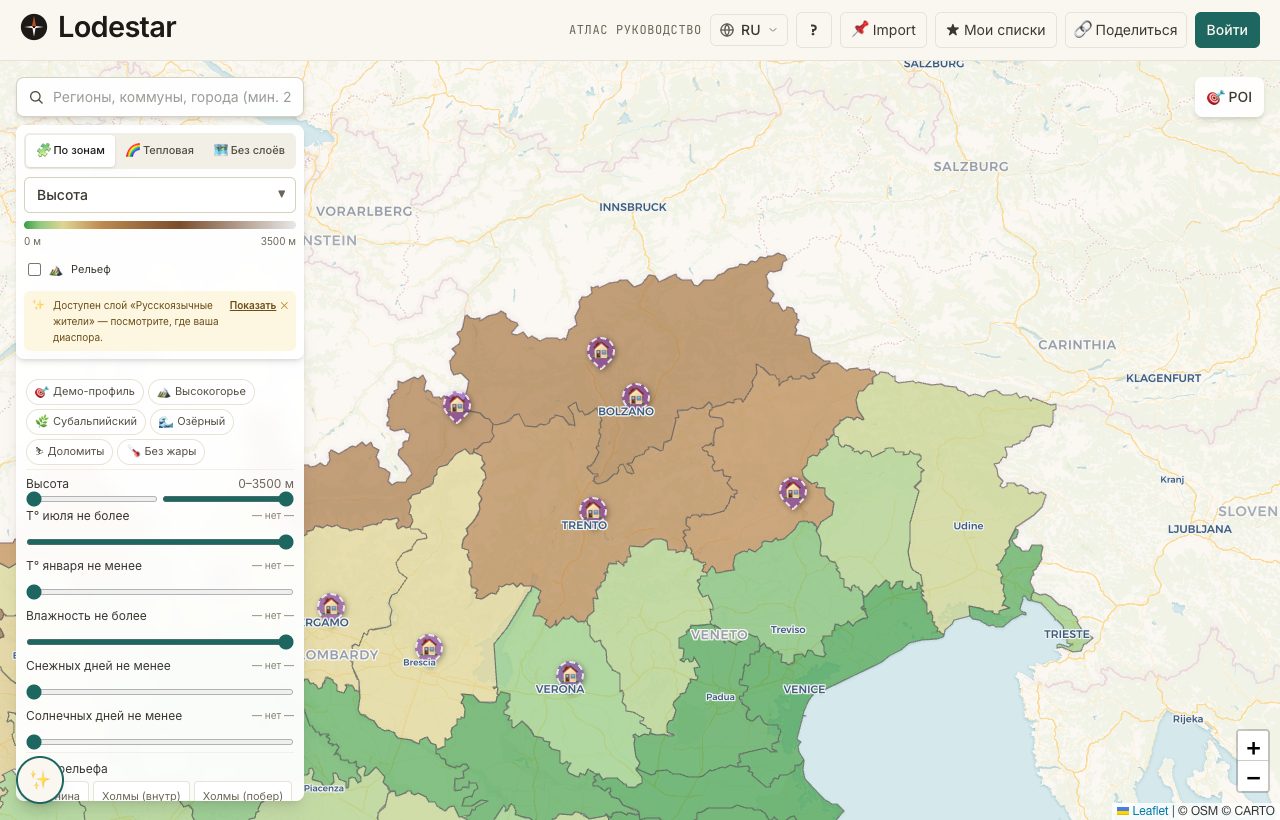Image resolution: width=1280 pixels, height=820 pixels.
Task: Apply the Высокогорье preset chip
Action: [x=201, y=392]
